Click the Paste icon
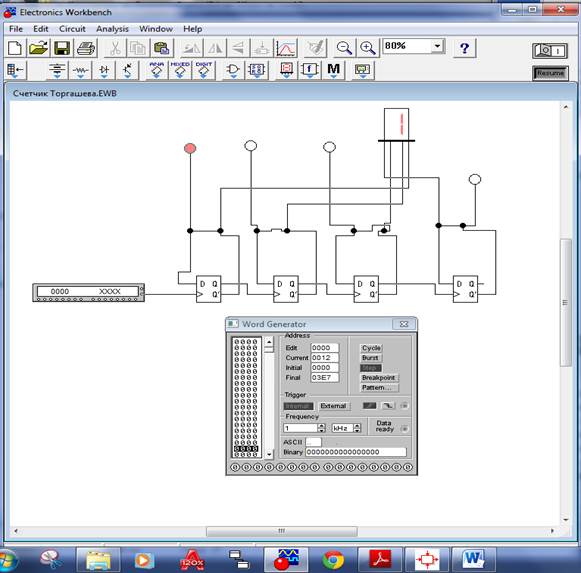 pos(161,48)
